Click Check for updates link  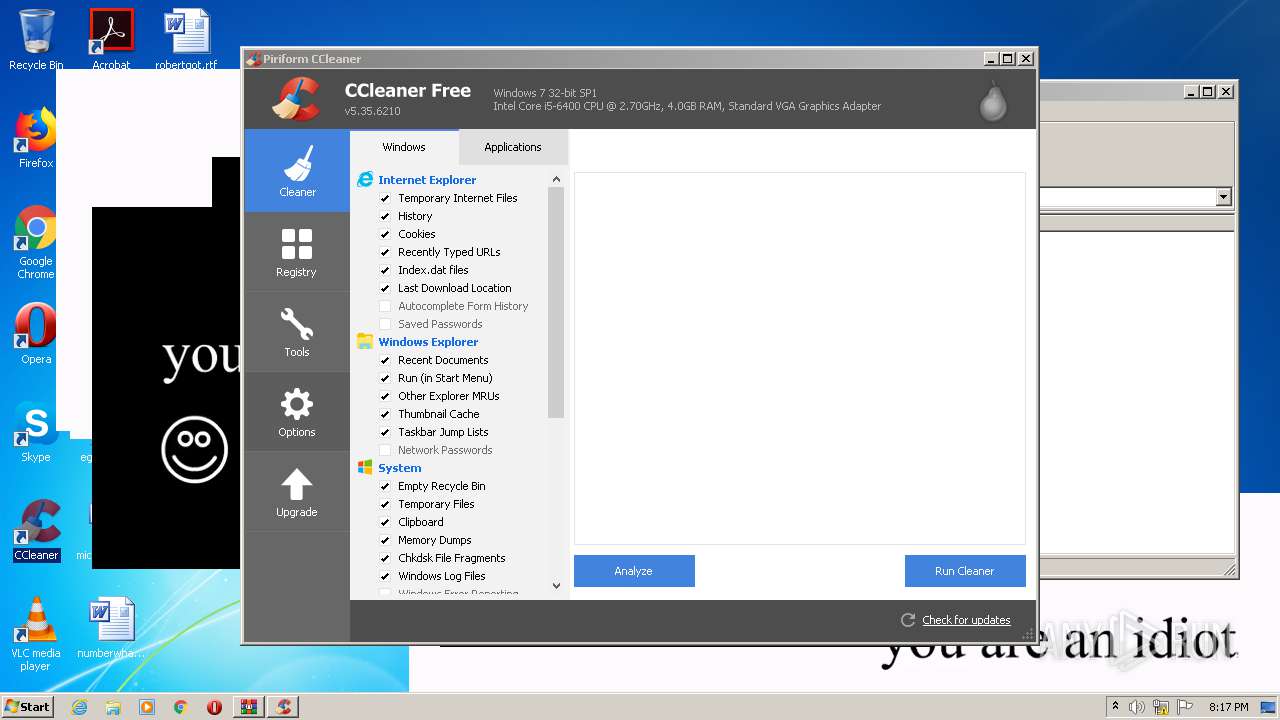click(966, 620)
